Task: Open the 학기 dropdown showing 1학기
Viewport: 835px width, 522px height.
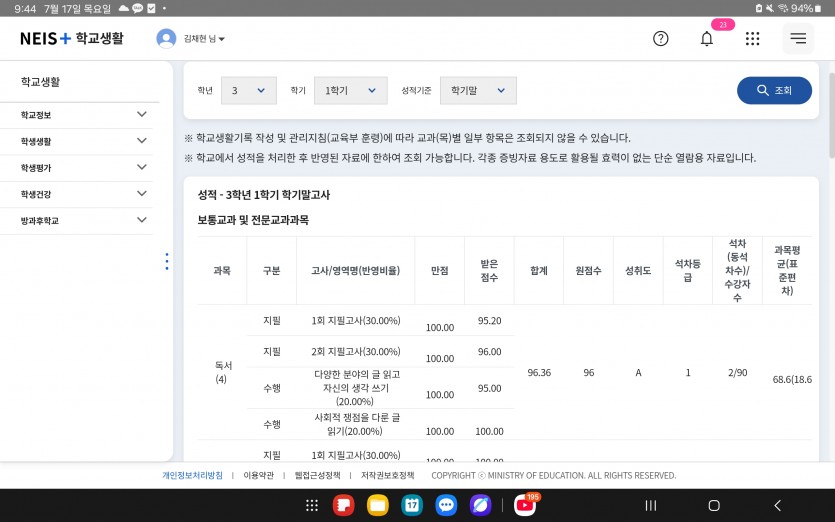Action: tap(350, 91)
